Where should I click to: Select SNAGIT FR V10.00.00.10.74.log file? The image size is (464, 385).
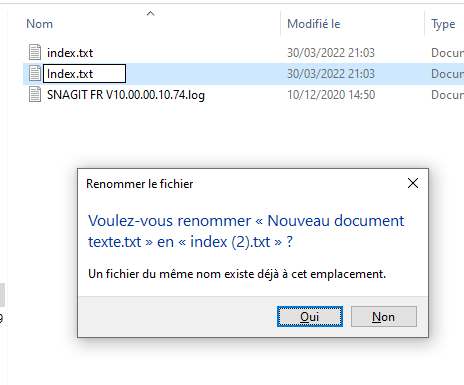[x=126, y=95]
